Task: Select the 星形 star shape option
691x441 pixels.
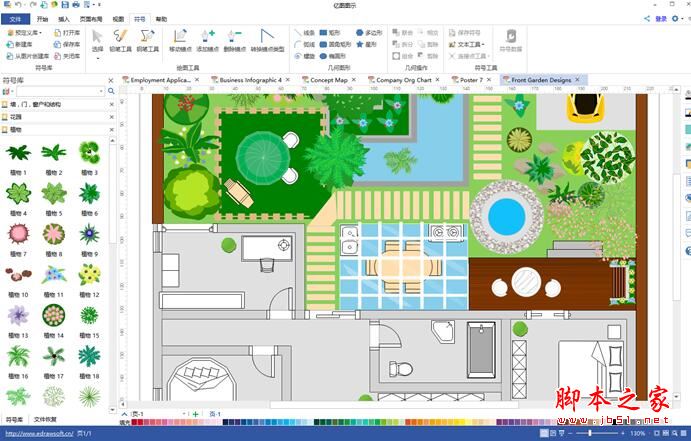Action: (367, 44)
